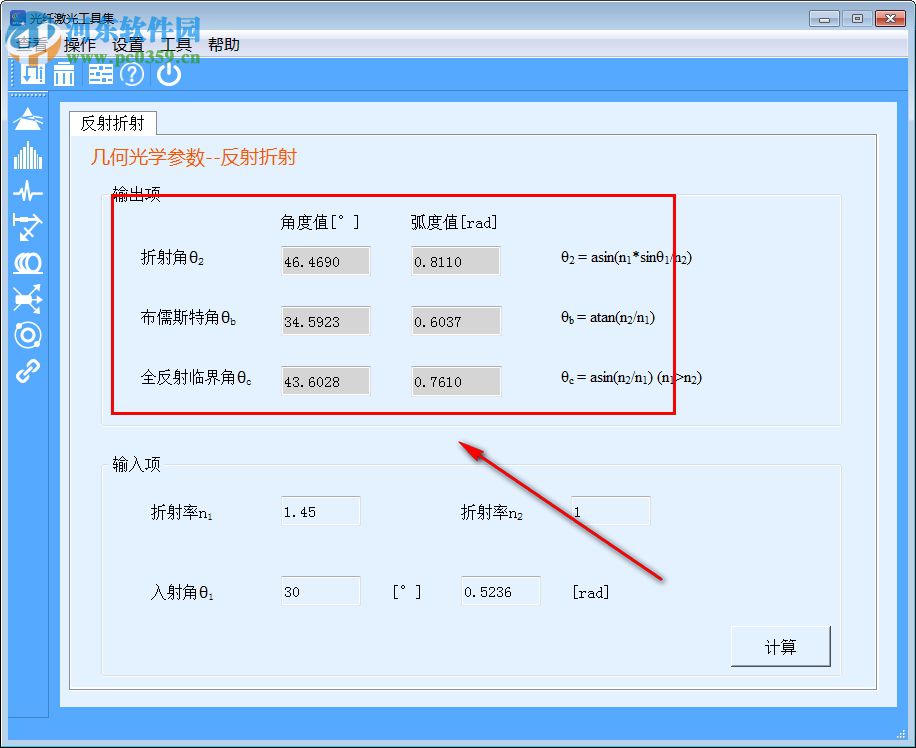Open the 工具 menu

(176, 44)
